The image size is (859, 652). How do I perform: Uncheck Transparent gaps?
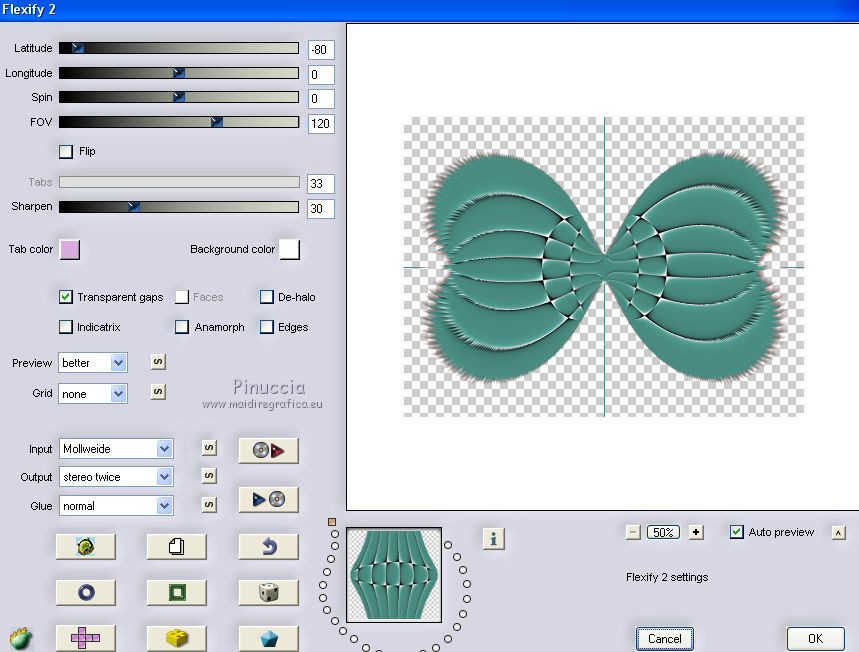[66, 297]
